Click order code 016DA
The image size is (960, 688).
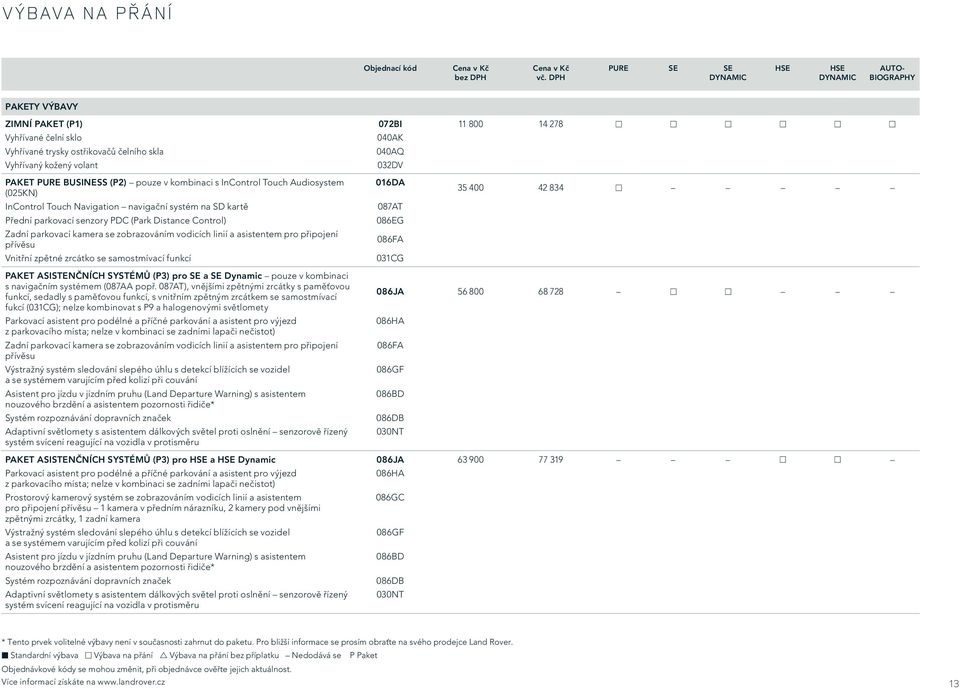390,182
